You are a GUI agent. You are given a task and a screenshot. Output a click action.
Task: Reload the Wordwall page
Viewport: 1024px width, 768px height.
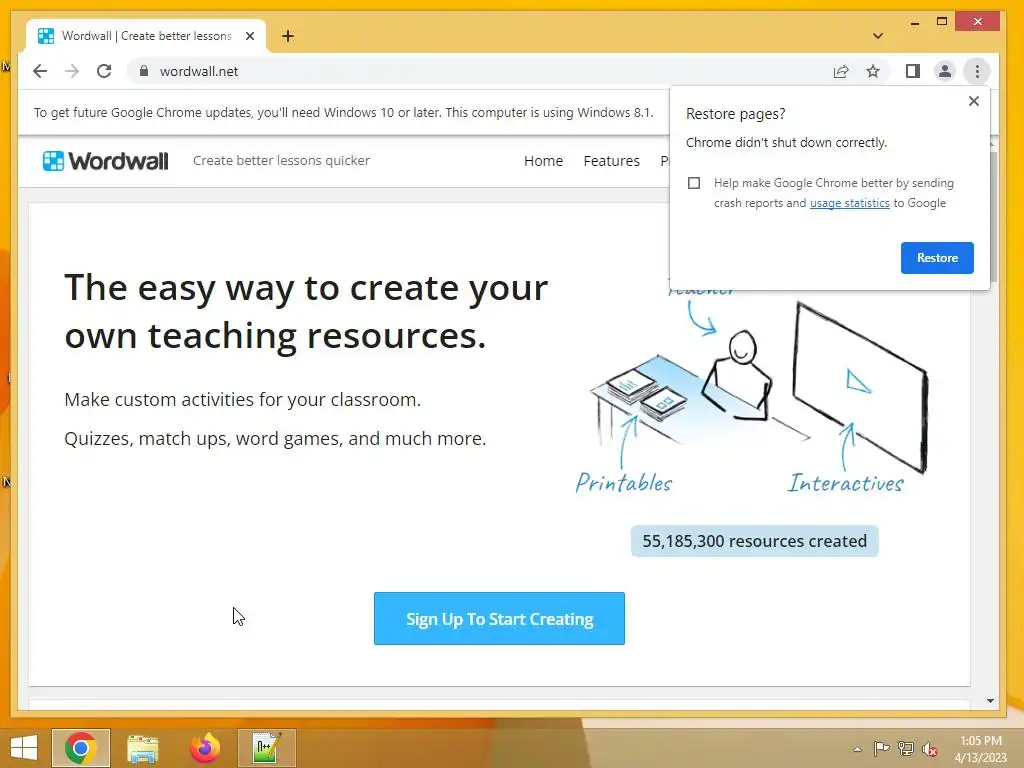point(104,71)
